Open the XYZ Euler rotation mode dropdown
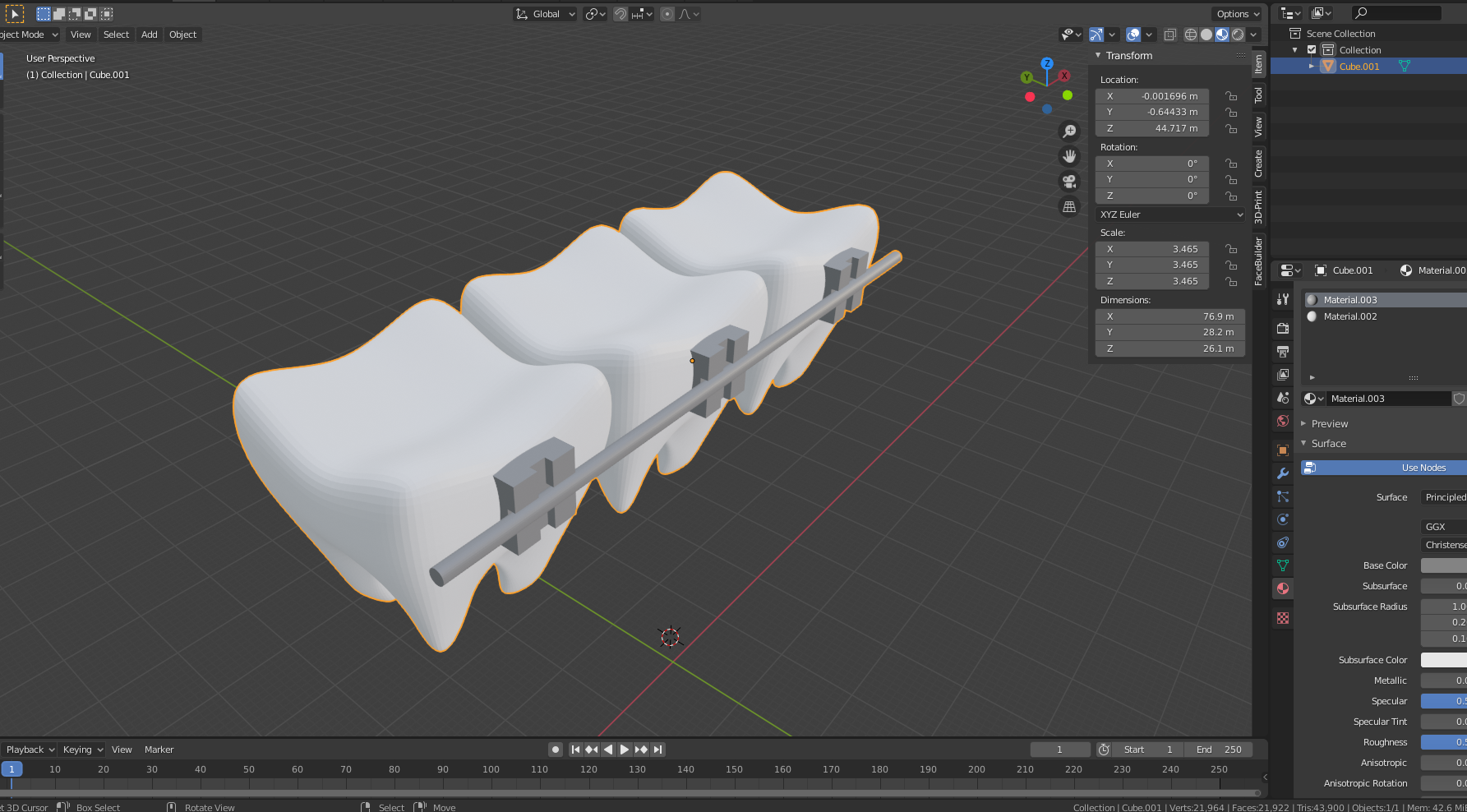 coord(1169,214)
